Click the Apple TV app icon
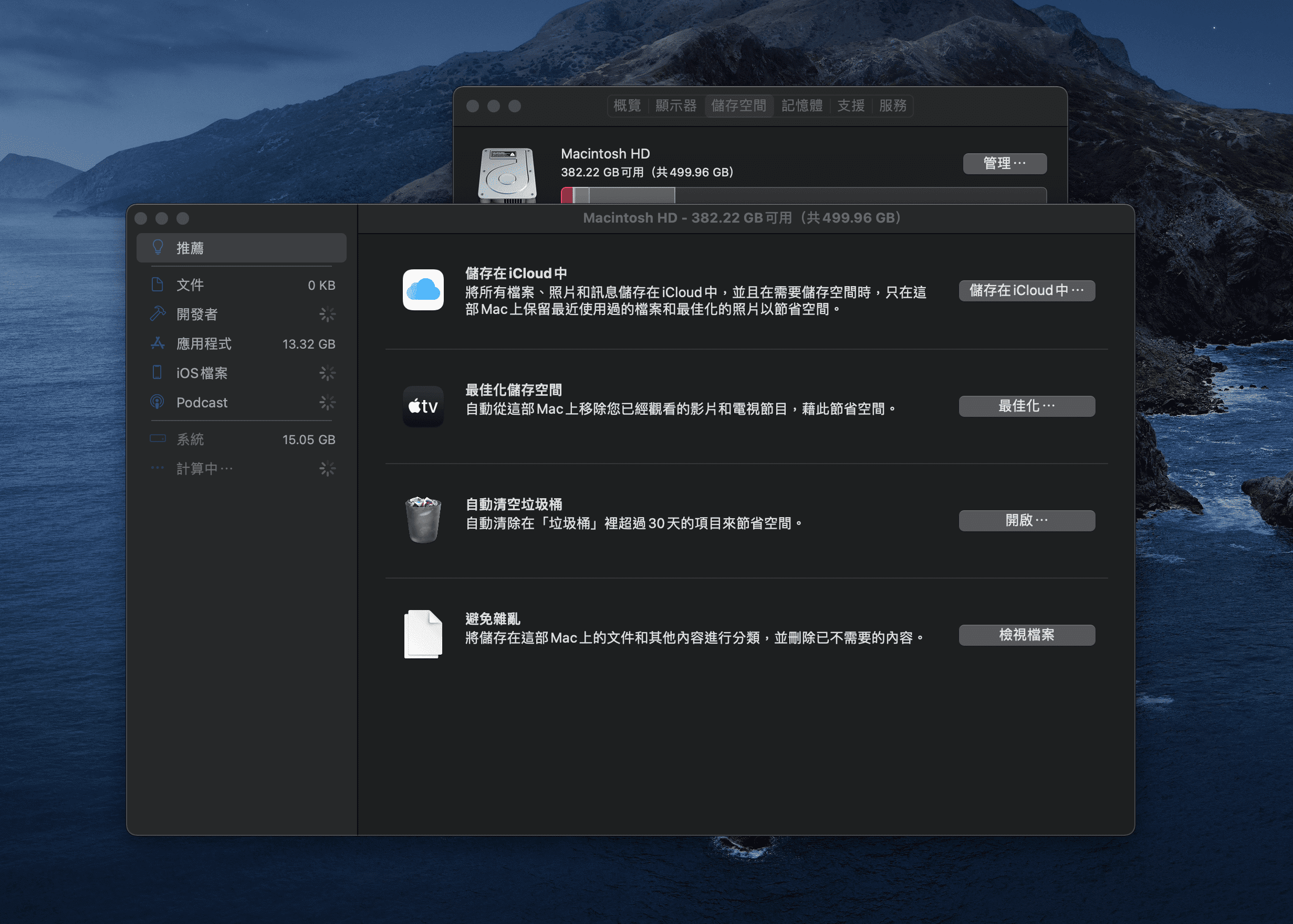 tap(423, 406)
